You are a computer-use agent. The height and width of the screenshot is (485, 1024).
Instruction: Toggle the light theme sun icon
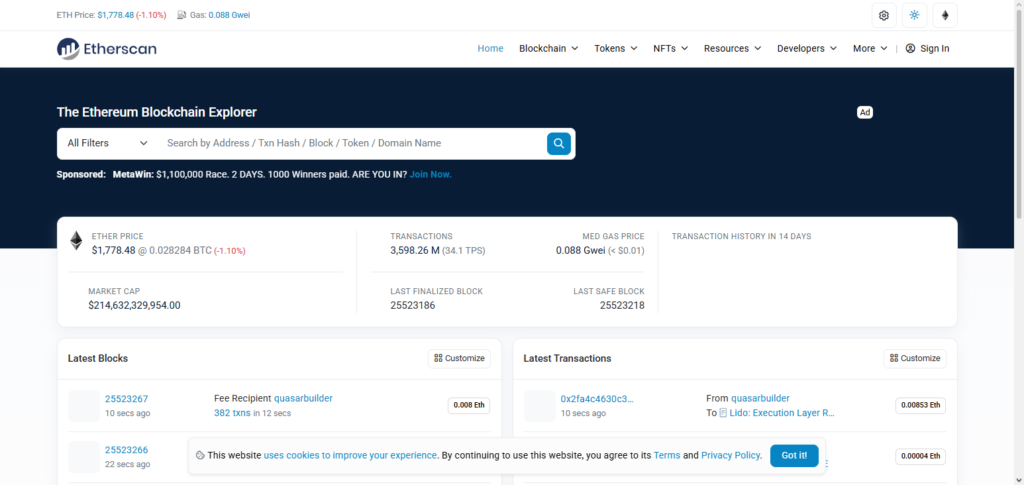tap(914, 16)
